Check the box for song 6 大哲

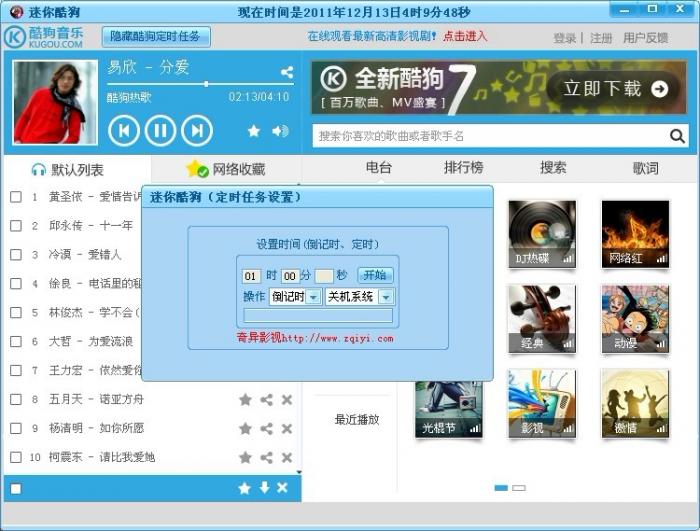point(16,341)
